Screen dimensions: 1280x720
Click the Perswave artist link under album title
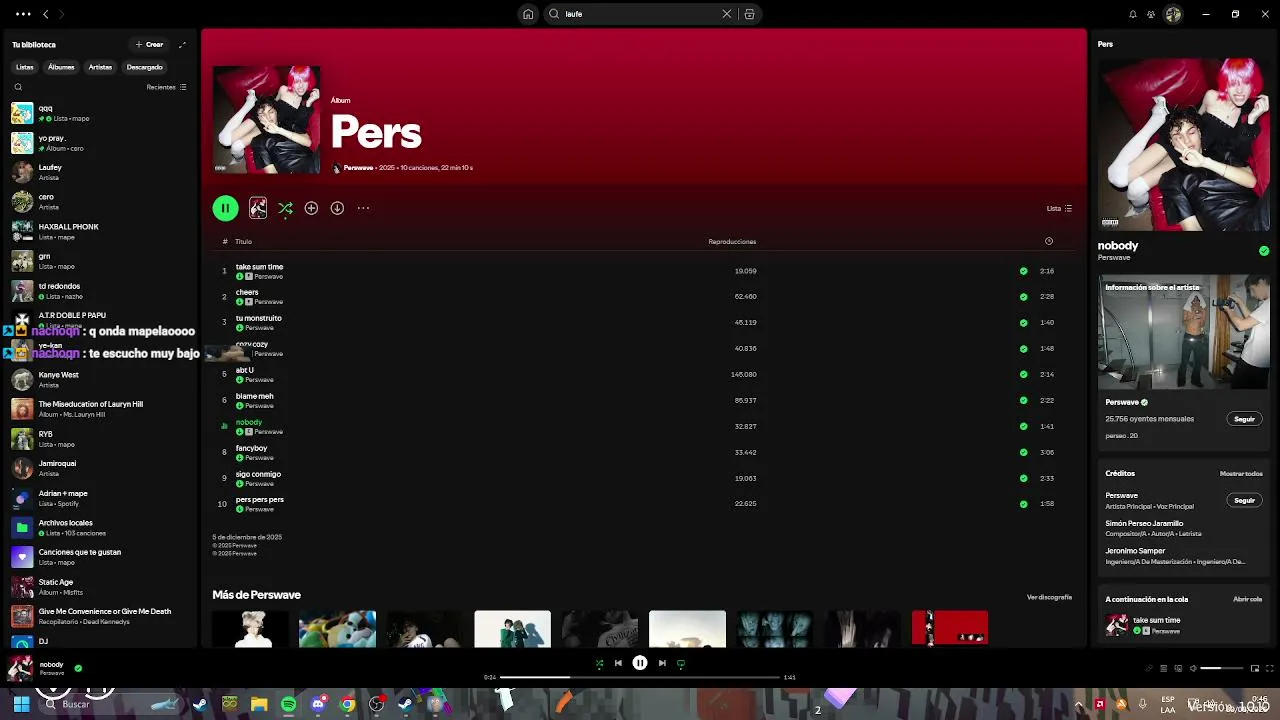coord(358,168)
